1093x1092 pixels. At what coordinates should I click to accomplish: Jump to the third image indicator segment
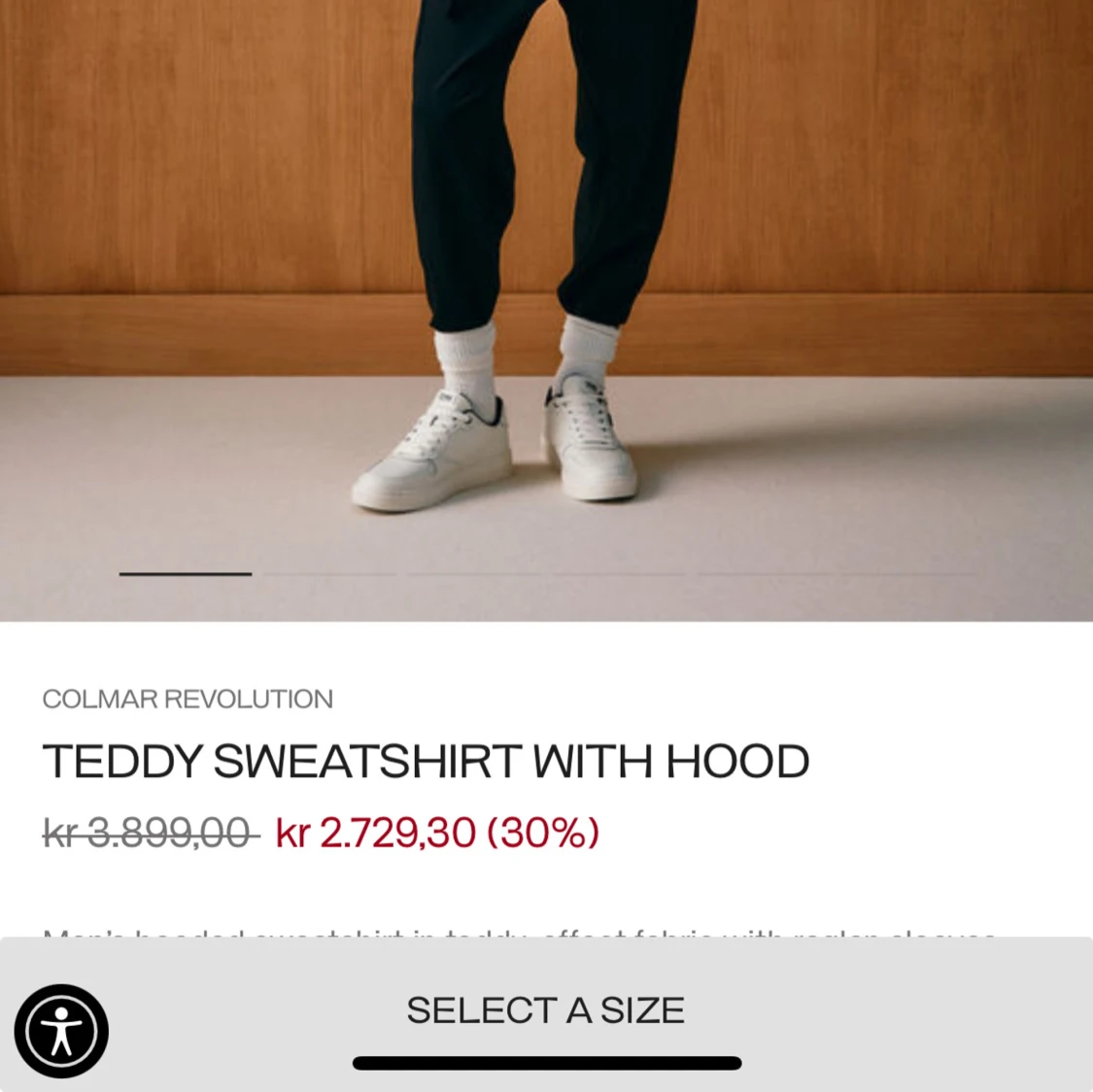pyautogui.click(x=546, y=573)
